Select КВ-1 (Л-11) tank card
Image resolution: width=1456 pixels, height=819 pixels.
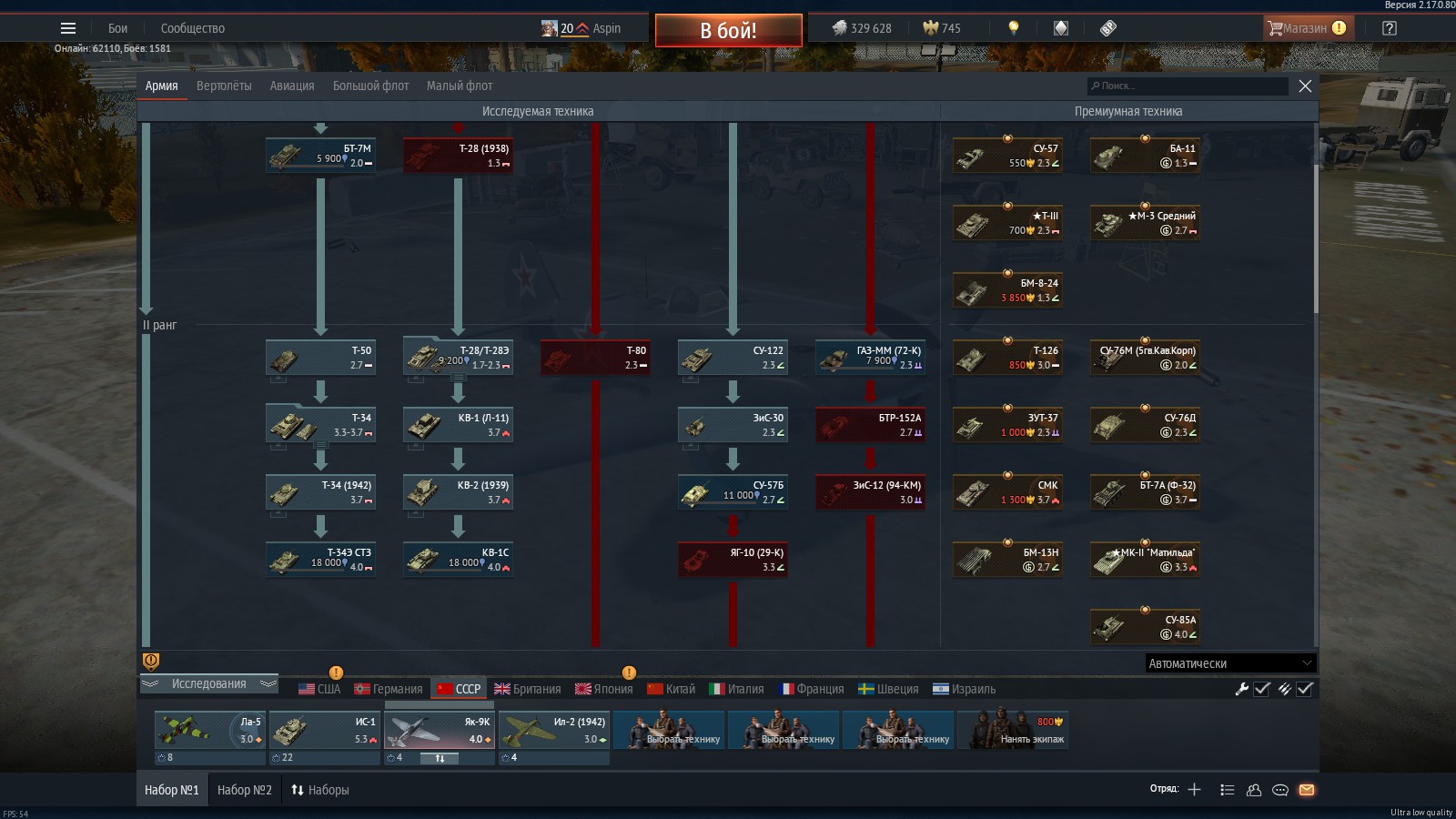point(458,424)
